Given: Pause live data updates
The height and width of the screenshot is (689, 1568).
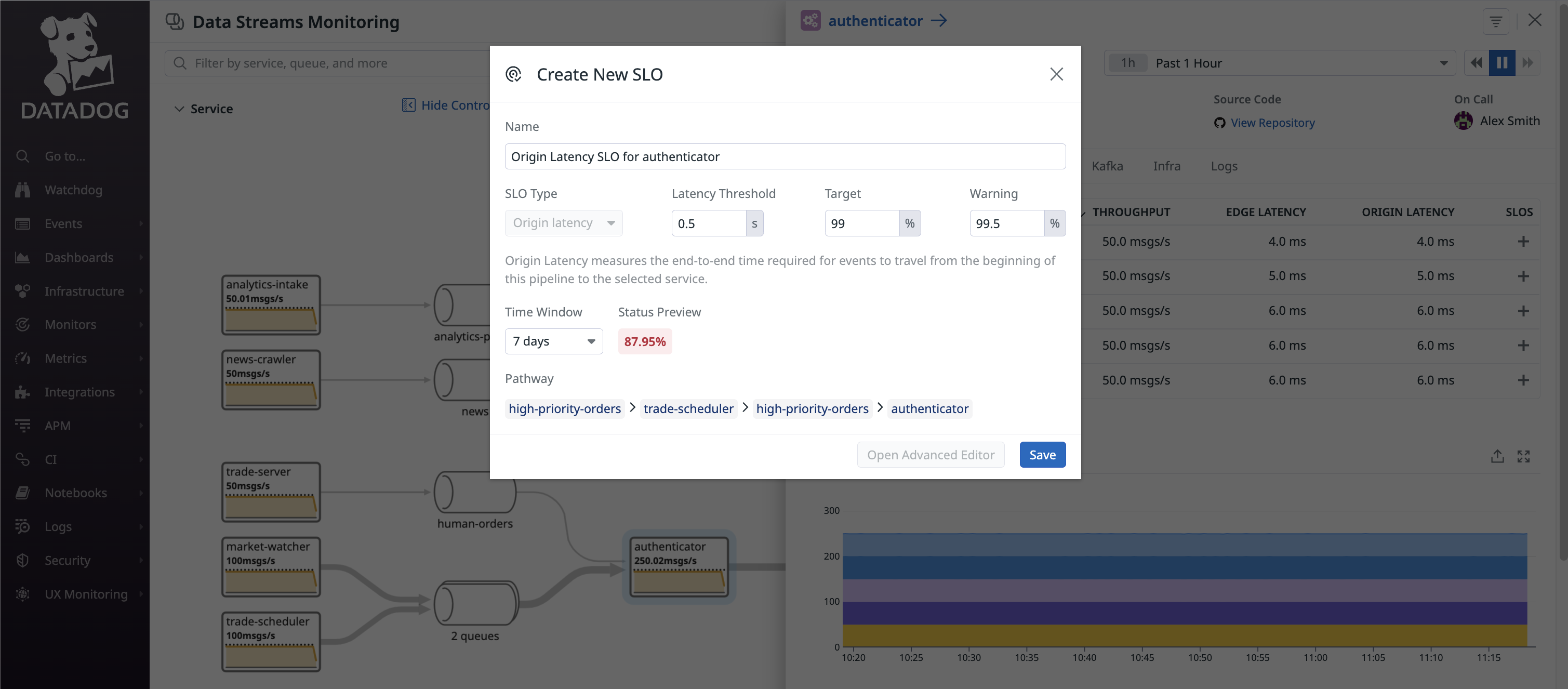Looking at the screenshot, I should 1501,63.
